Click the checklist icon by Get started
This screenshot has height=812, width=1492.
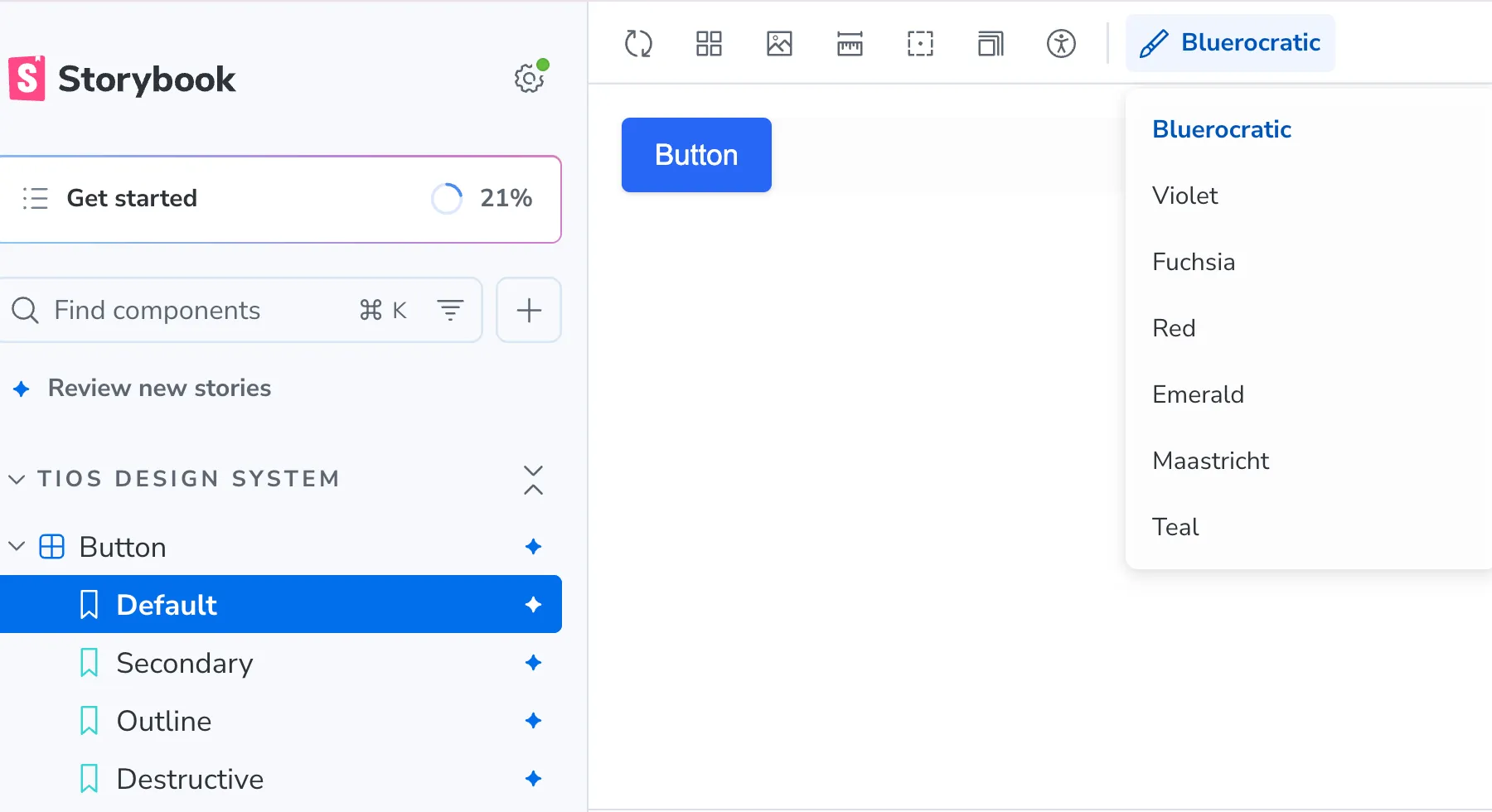point(35,198)
